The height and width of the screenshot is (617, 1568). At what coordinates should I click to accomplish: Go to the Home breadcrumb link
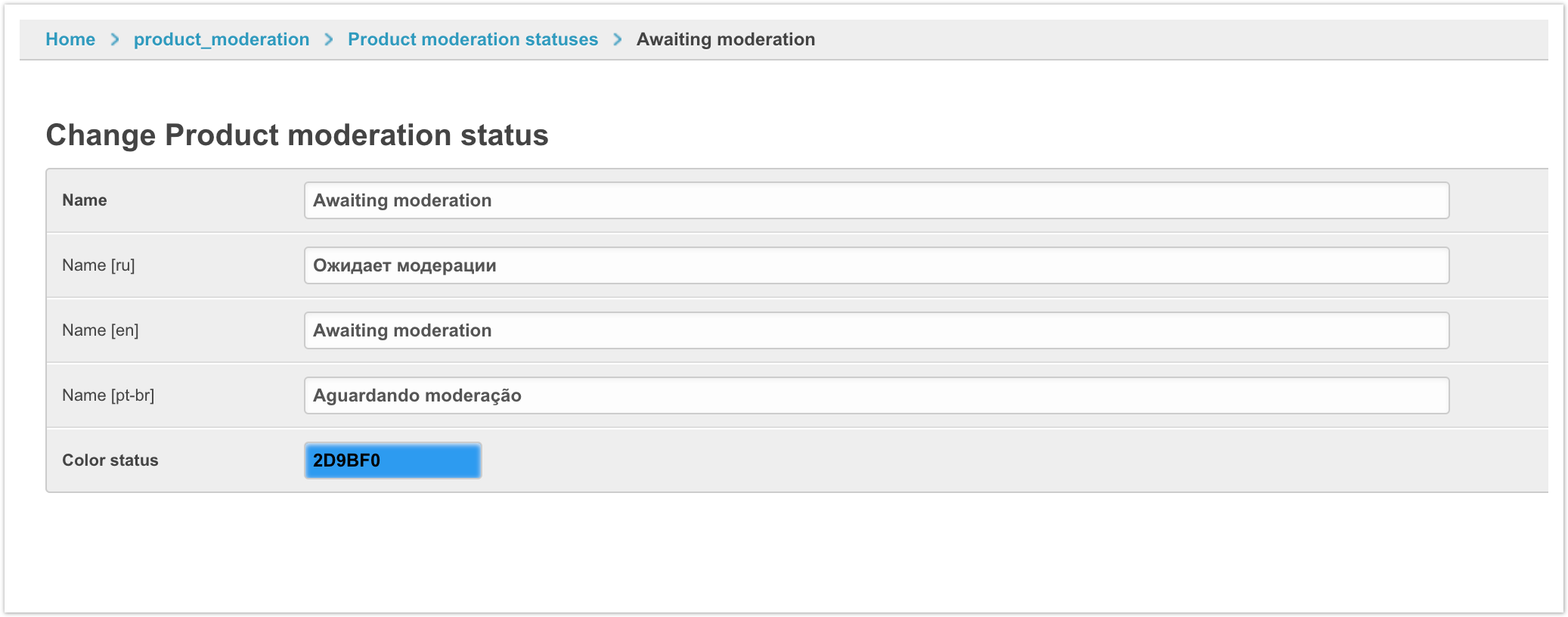[70, 39]
